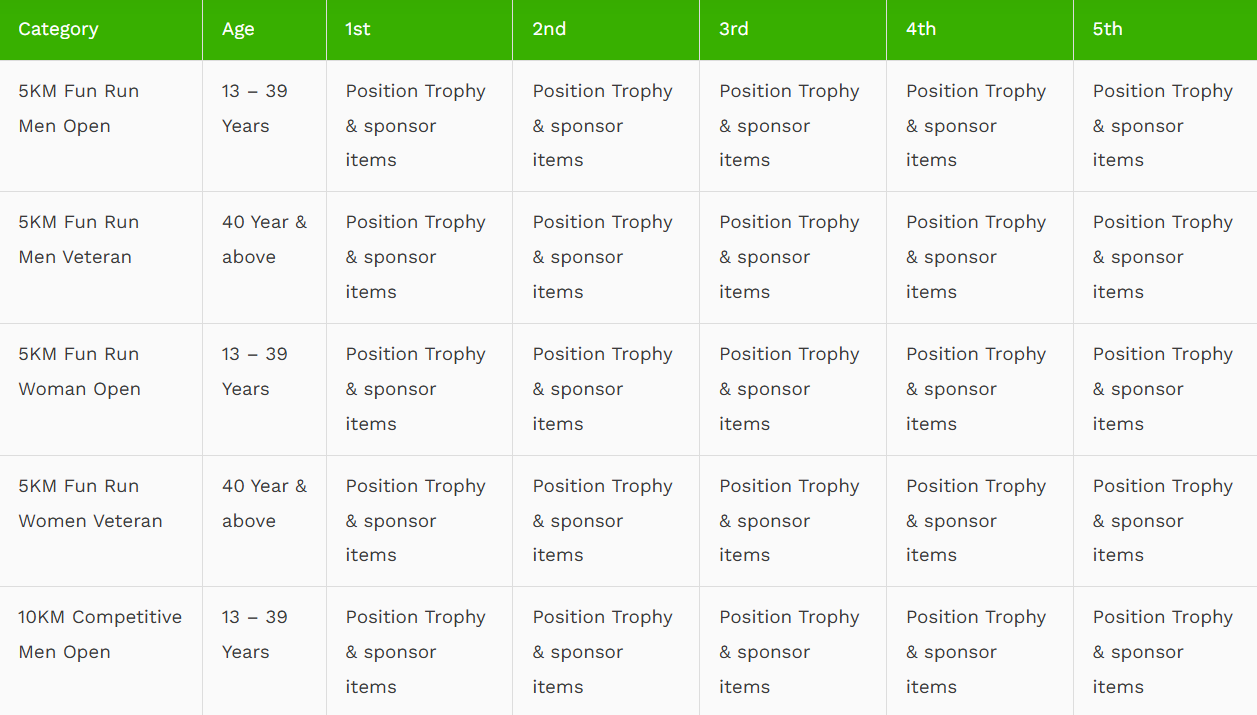Screen dimensions: 1257x715
Task: Click 1st prize cell for 5KM Men Open
Action: [x=416, y=125]
